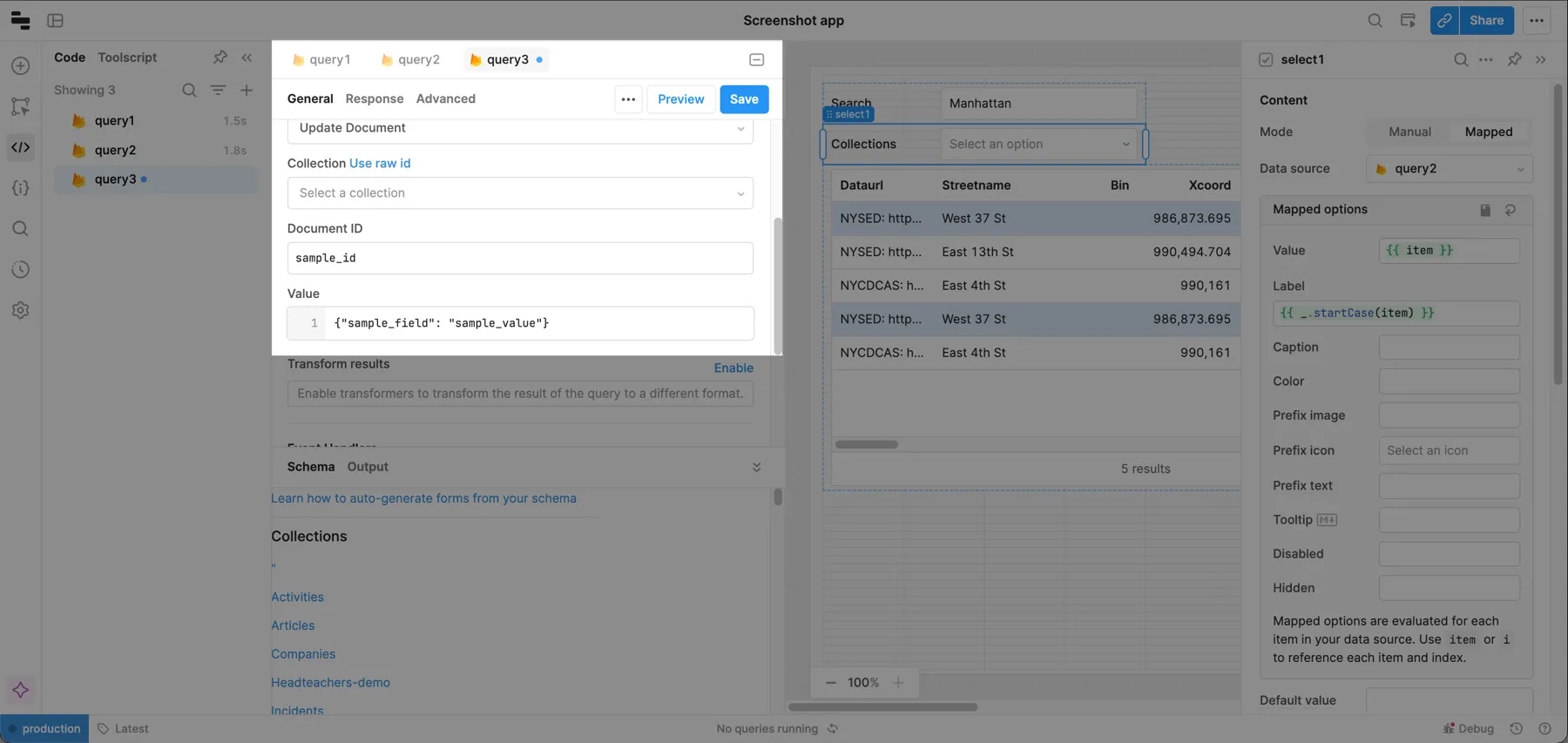Open the add component plus icon in sidebar
The width and height of the screenshot is (1568, 743).
pos(21,66)
